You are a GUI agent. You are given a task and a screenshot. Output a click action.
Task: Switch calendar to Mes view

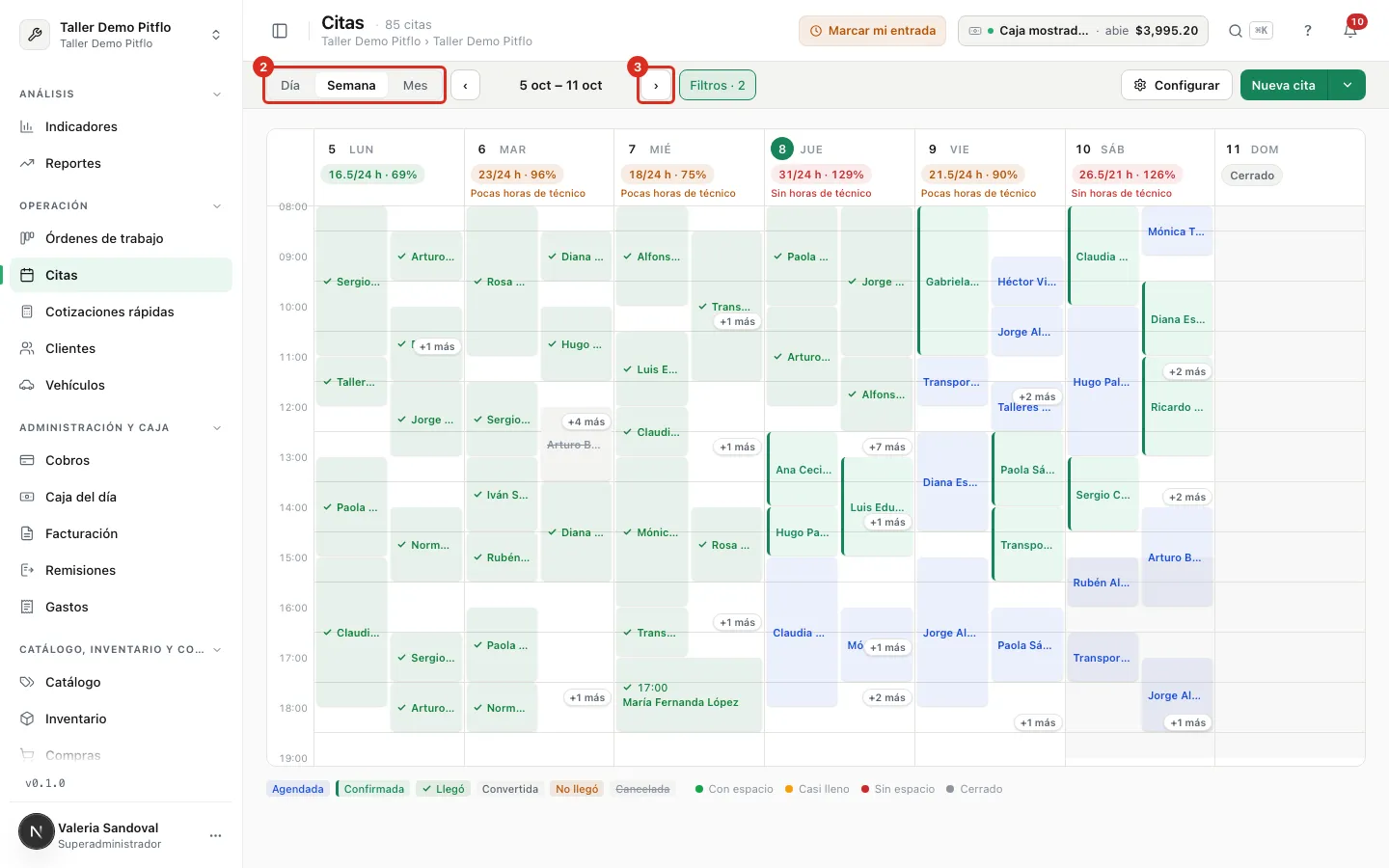pyautogui.click(x=415, y=85)
